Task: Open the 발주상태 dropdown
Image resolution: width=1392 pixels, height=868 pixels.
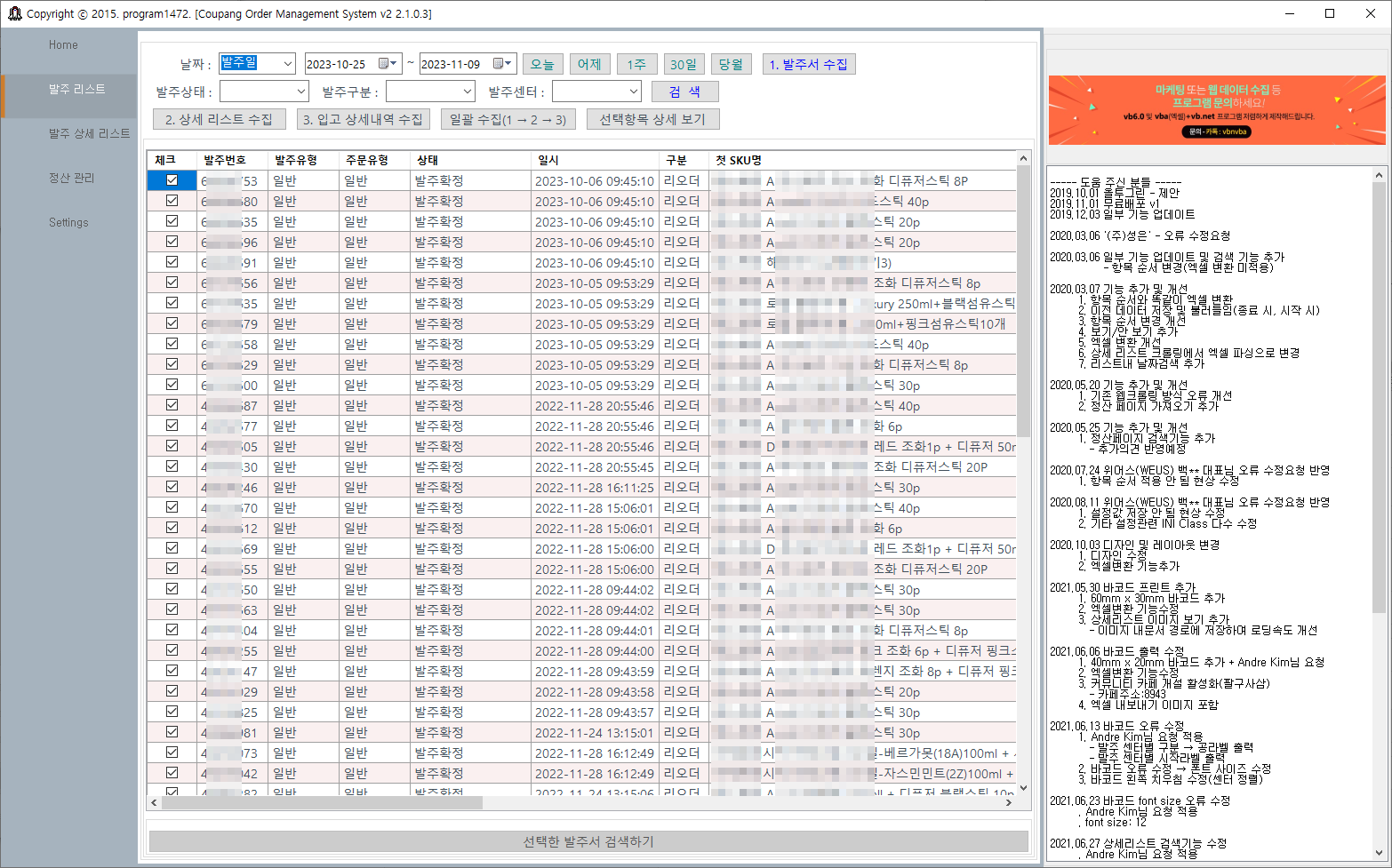Action: [264, 91]
